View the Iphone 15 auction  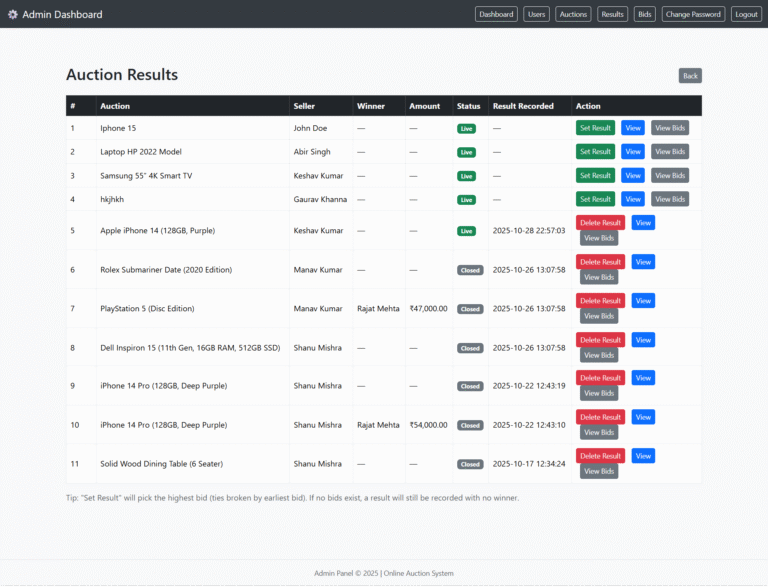point(633,128)
